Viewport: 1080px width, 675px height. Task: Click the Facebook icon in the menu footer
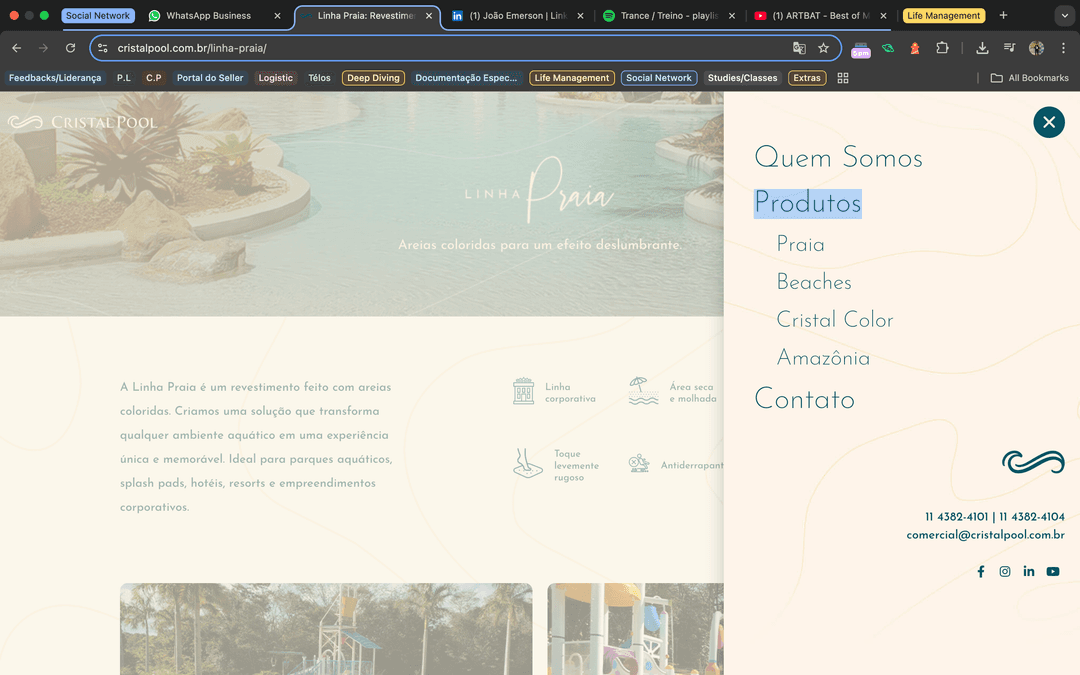click(981, 571)
